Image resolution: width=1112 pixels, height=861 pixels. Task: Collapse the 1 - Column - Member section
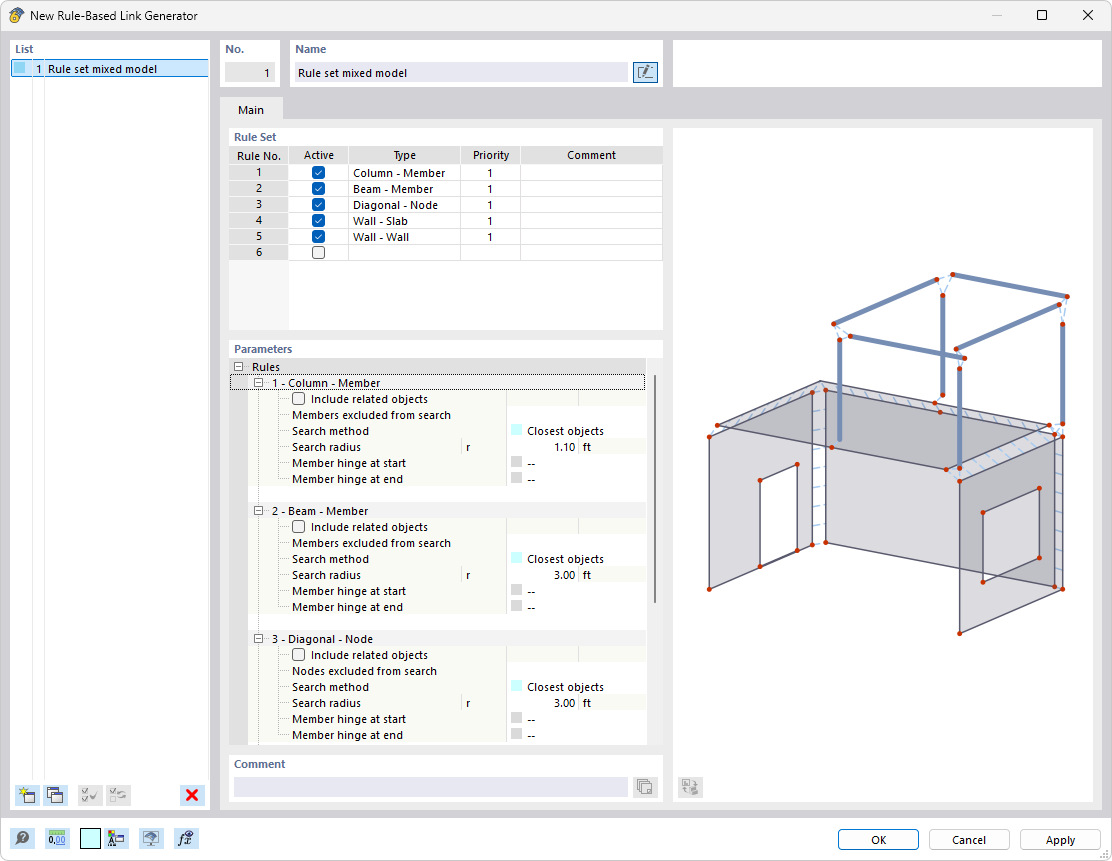(259, 383)
